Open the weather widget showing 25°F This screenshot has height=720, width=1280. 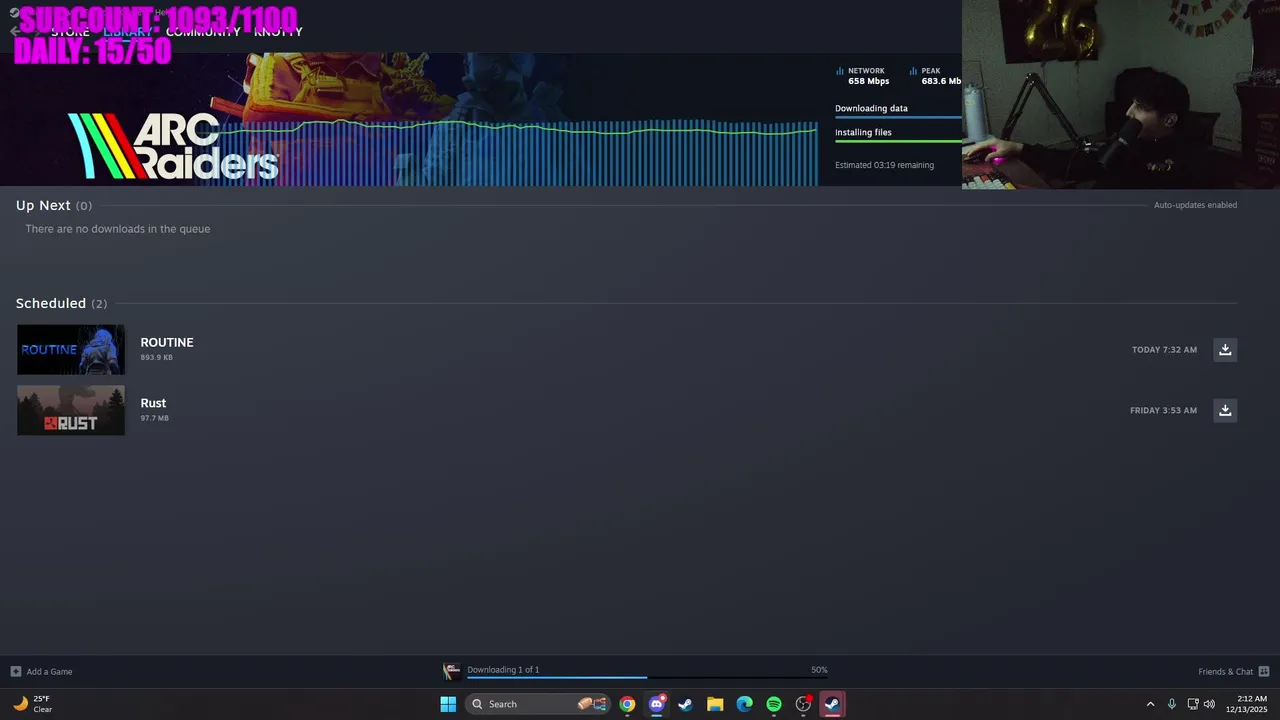pos(33,704)
